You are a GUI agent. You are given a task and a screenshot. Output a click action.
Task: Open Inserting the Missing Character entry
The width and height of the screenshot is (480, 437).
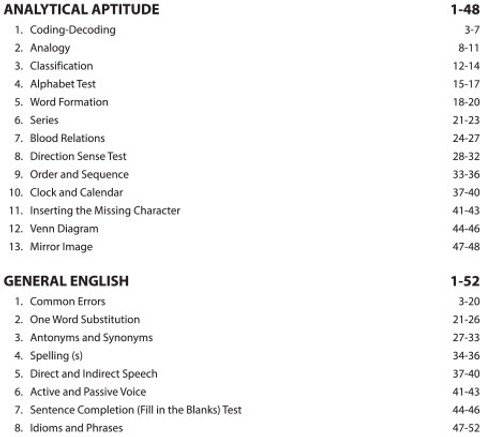click(x=105, y=210)
